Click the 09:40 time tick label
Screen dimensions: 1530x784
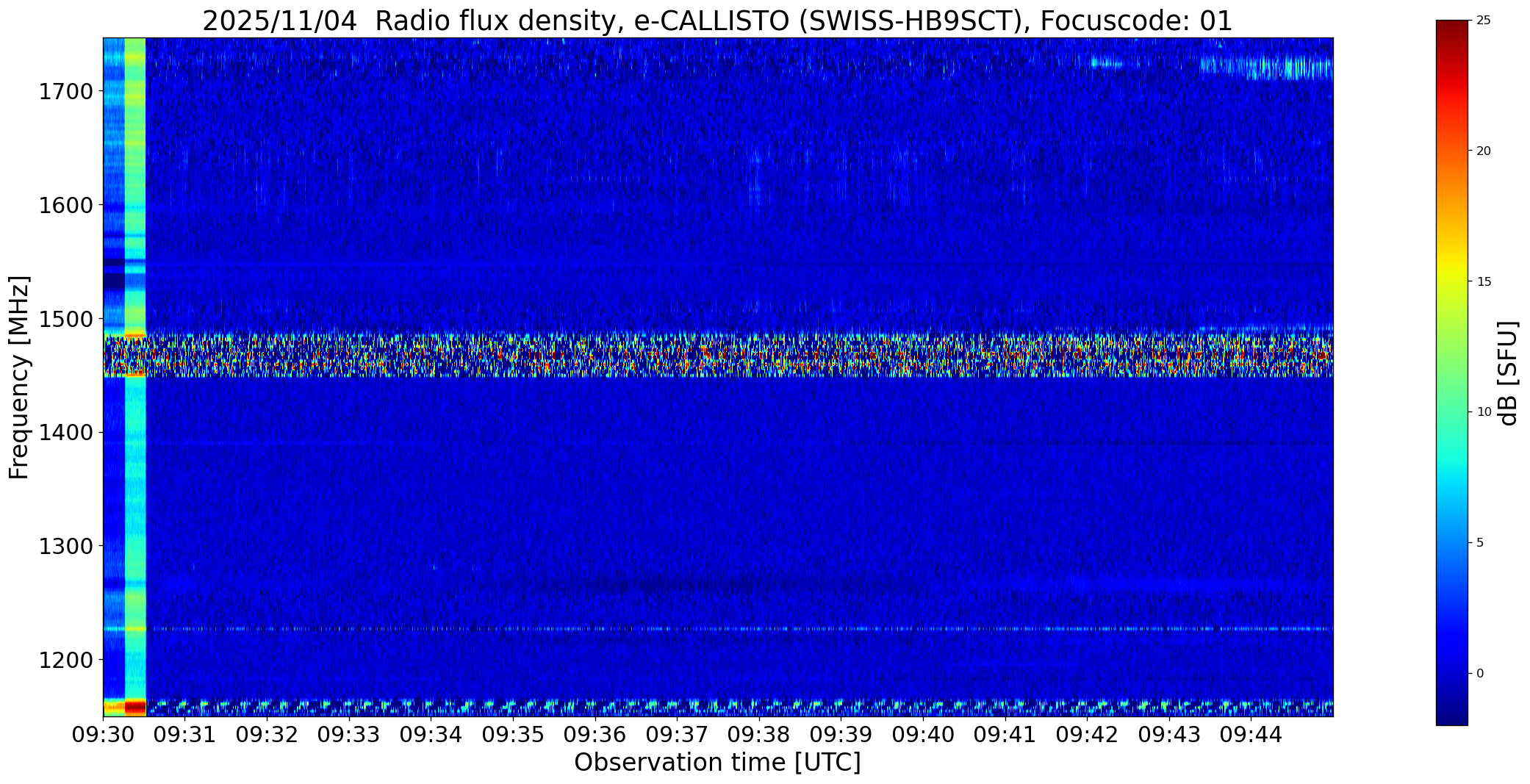[923, 734]
